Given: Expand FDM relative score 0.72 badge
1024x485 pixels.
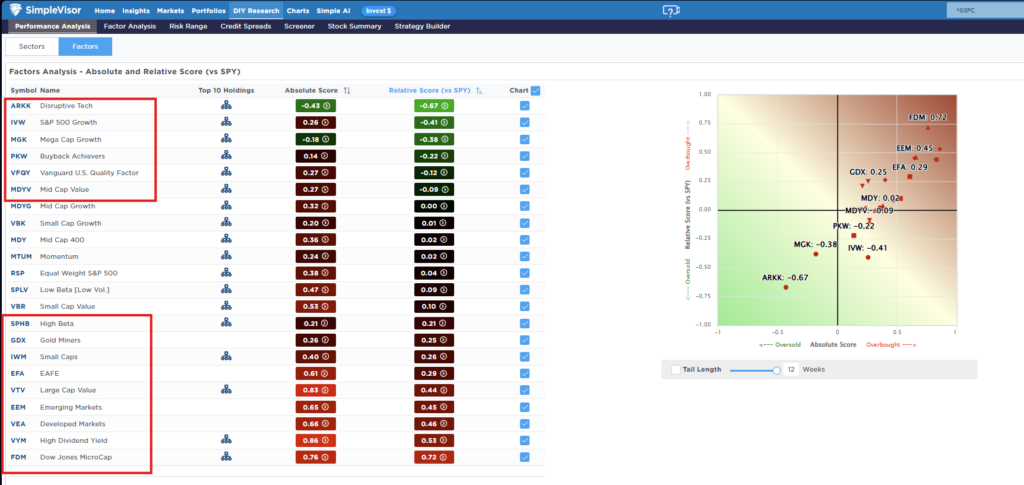Looking at the screenshot, I should 434,457.
